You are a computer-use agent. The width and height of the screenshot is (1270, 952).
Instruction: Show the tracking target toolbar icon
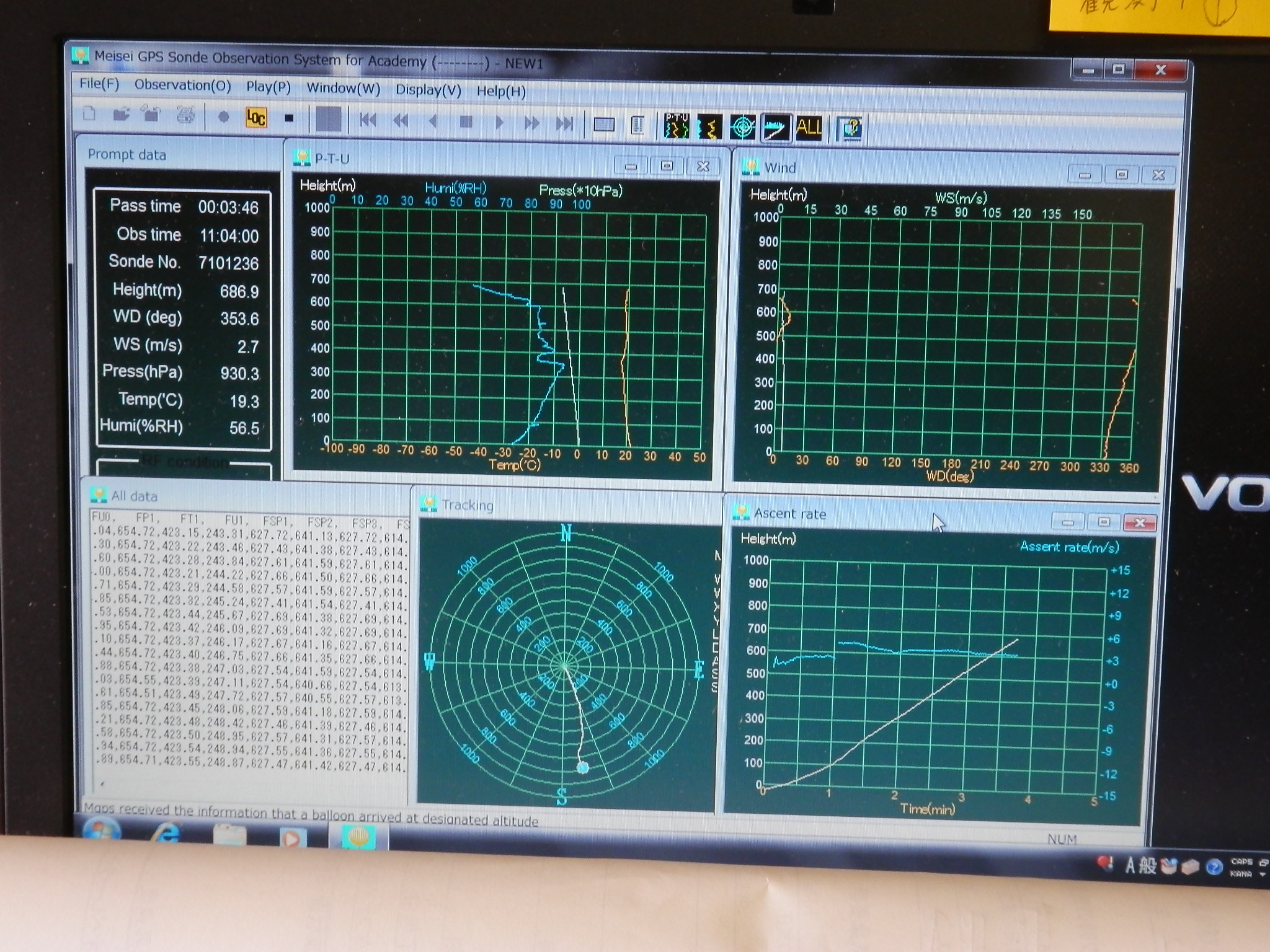tap(743, 127)
